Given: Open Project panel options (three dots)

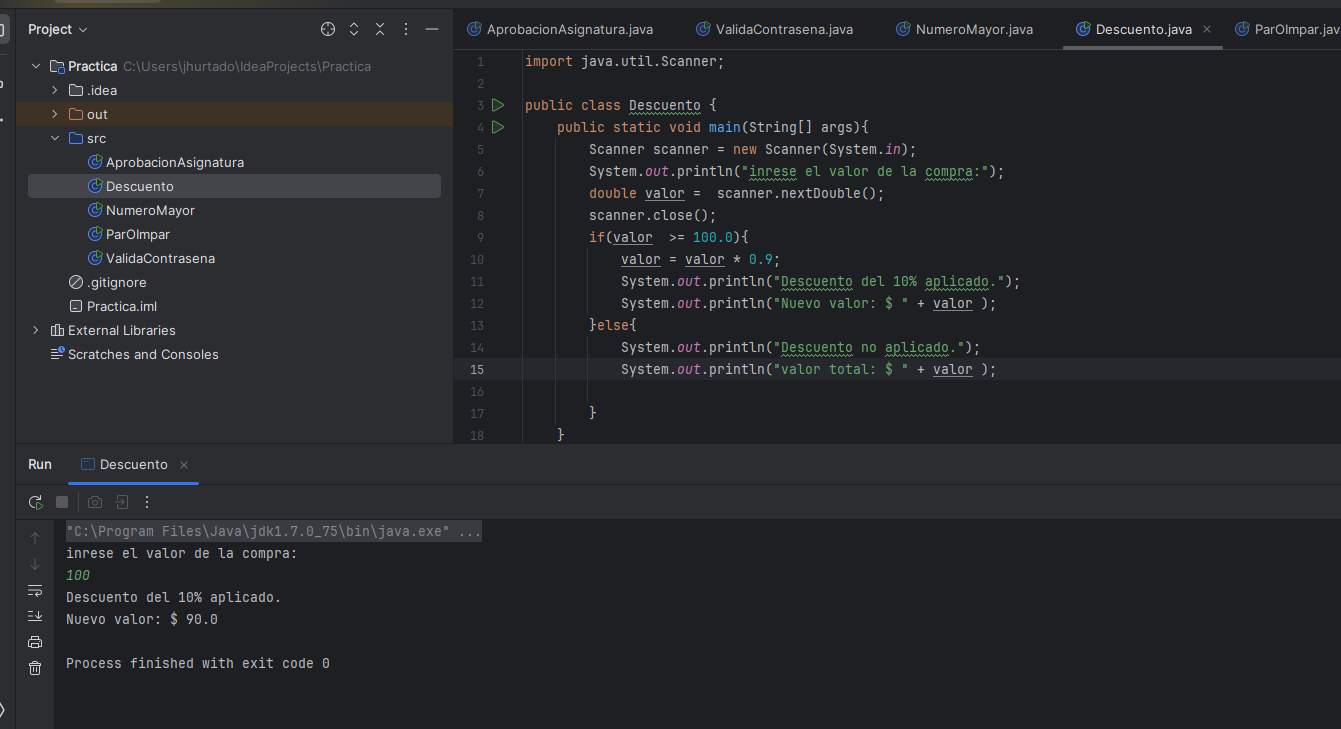Looking at the screenshot, I should coord(406,30).
